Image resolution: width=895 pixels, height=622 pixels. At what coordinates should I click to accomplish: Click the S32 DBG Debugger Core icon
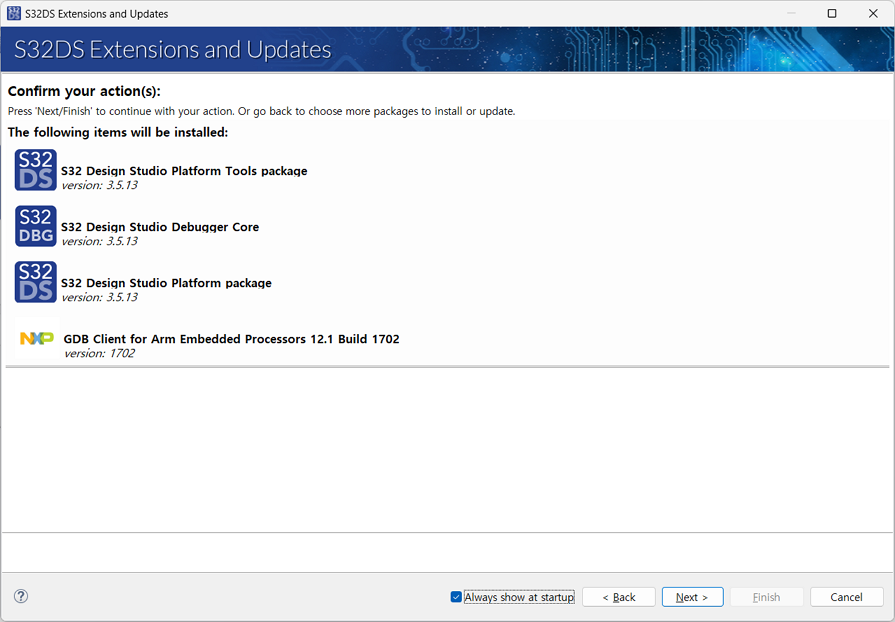tap(34, 226)
